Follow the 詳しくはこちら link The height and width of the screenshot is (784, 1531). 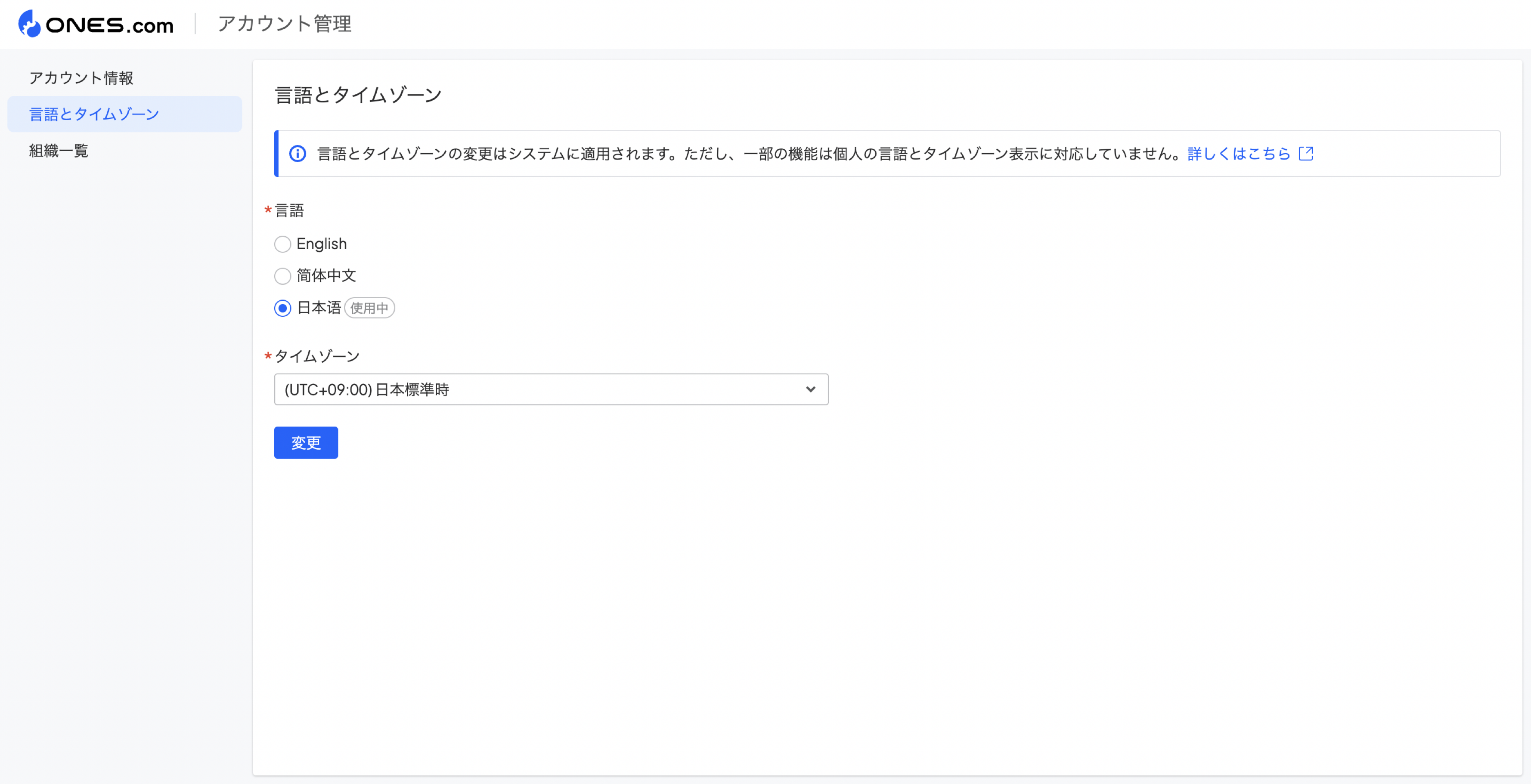coord(1239,154)
